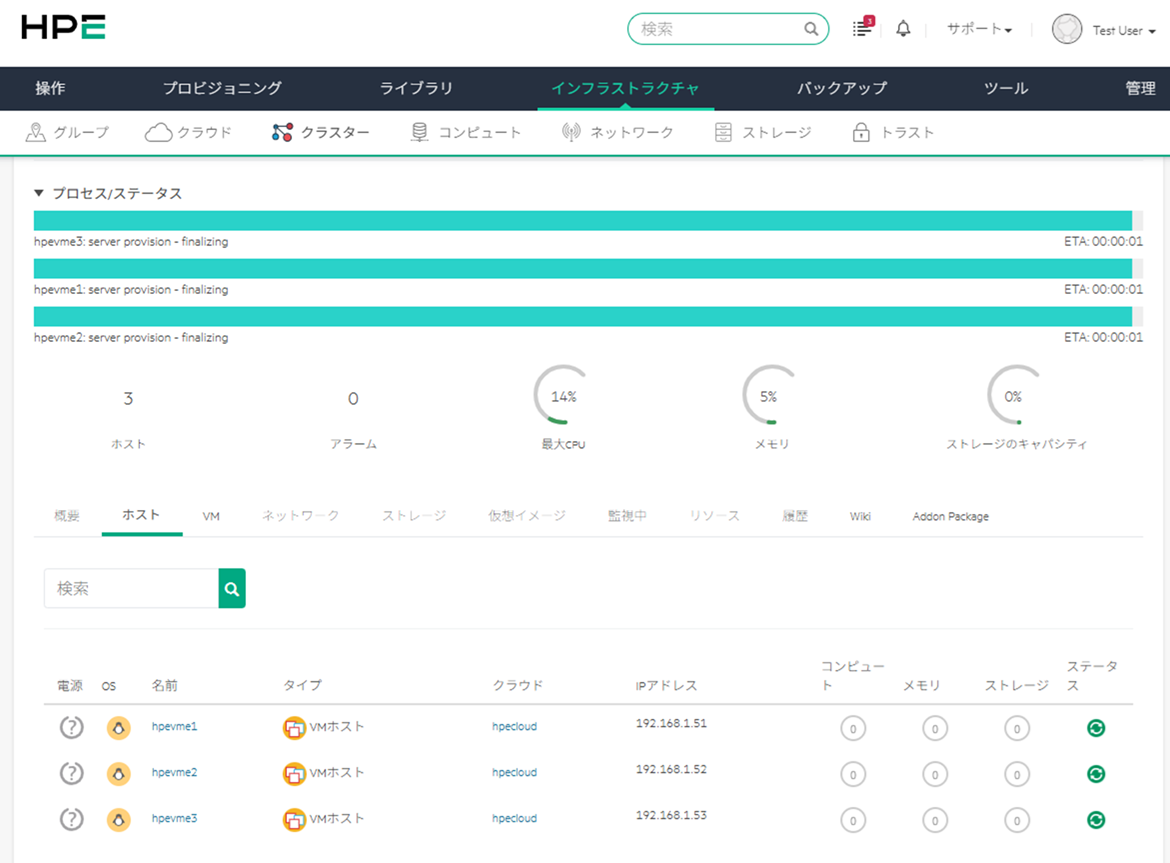Click the hpevme3 provisioning progress bar
The height and width of the screenshot is (863, 1170).
pos(583,221)
